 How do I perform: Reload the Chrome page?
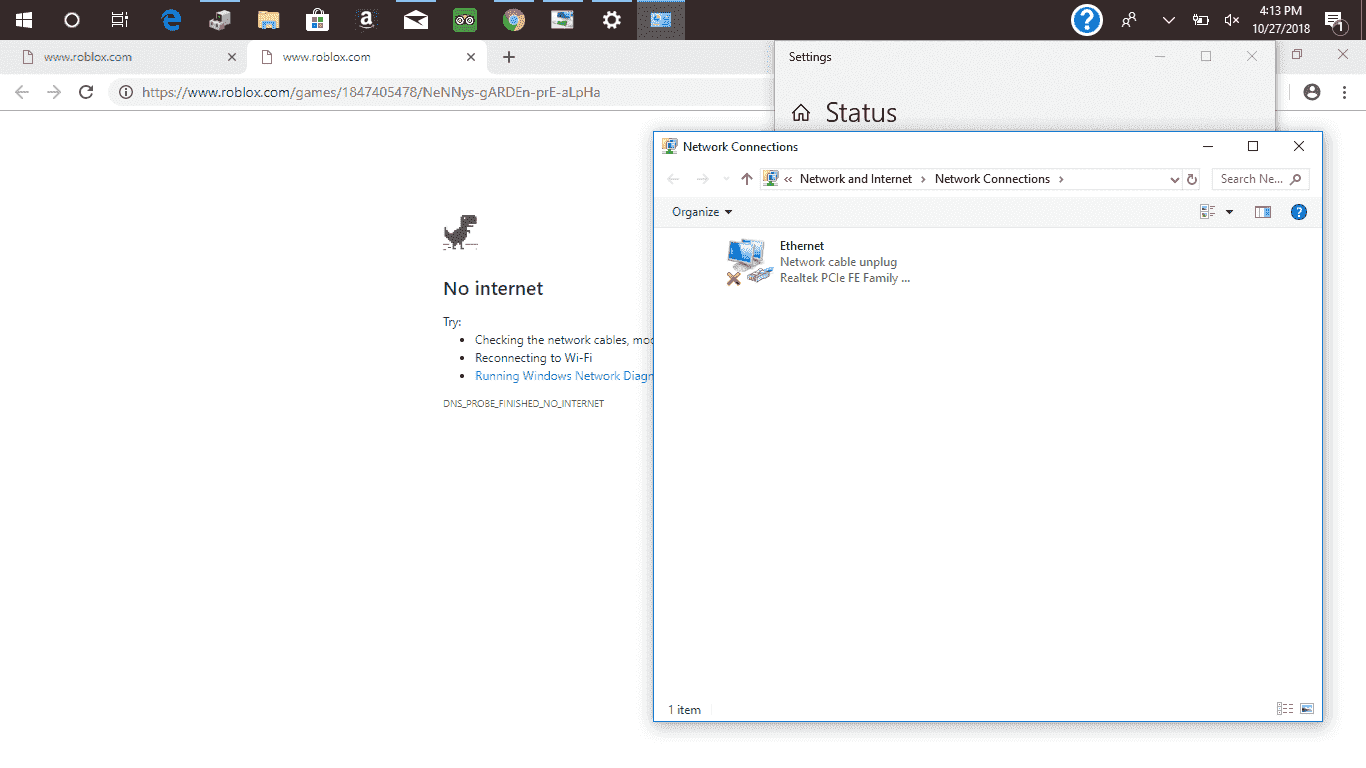click(86, 92)
